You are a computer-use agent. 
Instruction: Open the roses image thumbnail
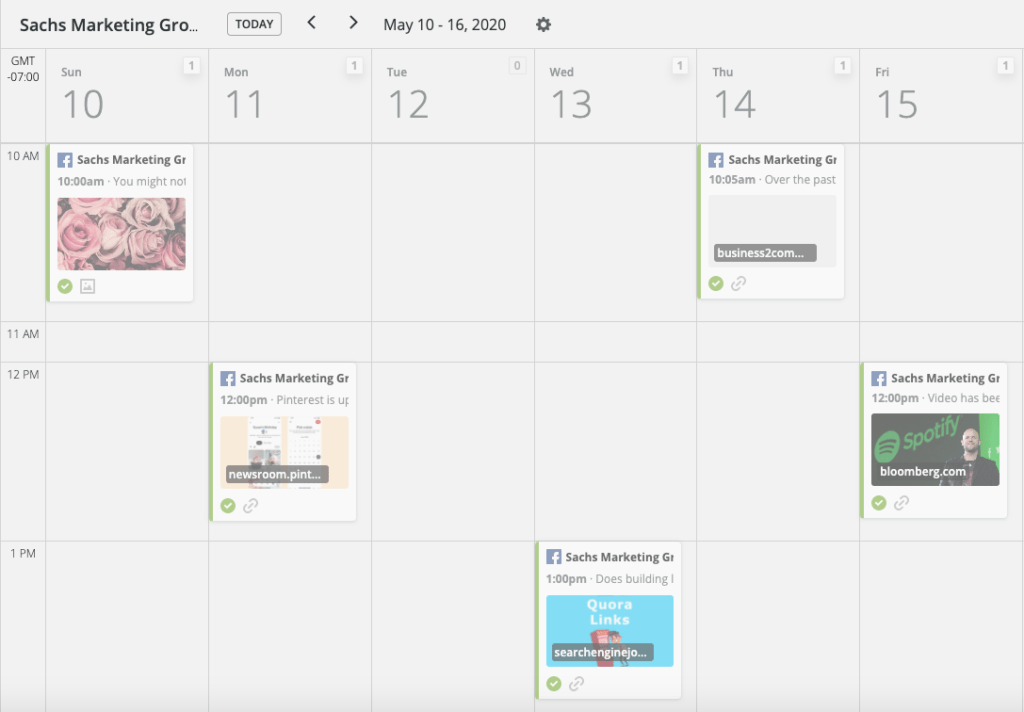tap(121, 234)
